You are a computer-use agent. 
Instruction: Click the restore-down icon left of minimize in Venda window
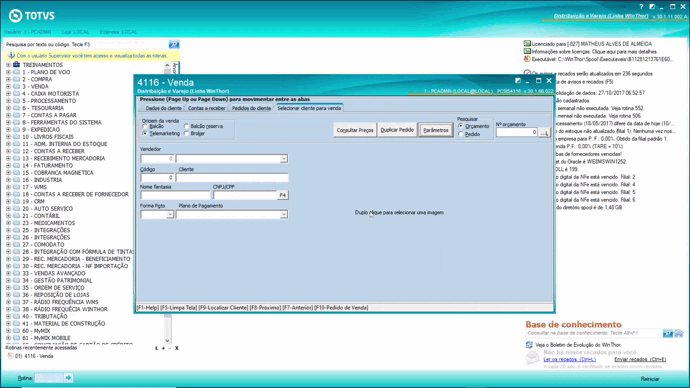point(518,81)
